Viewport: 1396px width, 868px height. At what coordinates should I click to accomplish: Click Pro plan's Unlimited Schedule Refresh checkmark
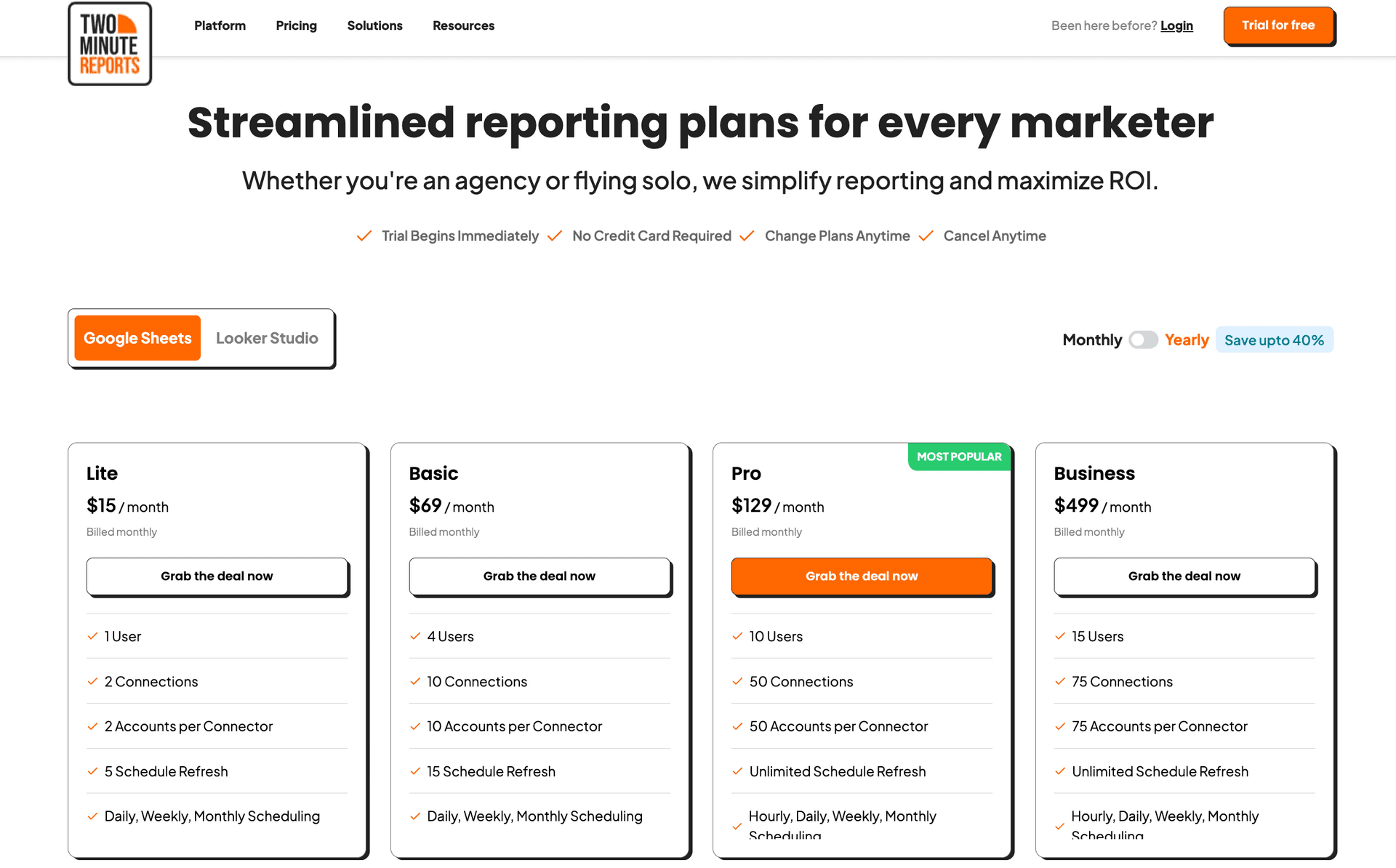pos(737,771)
